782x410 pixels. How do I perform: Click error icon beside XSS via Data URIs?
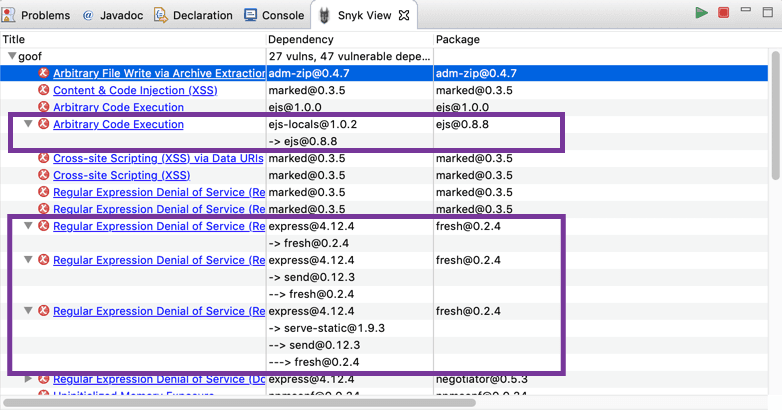[x=44, y=158]
